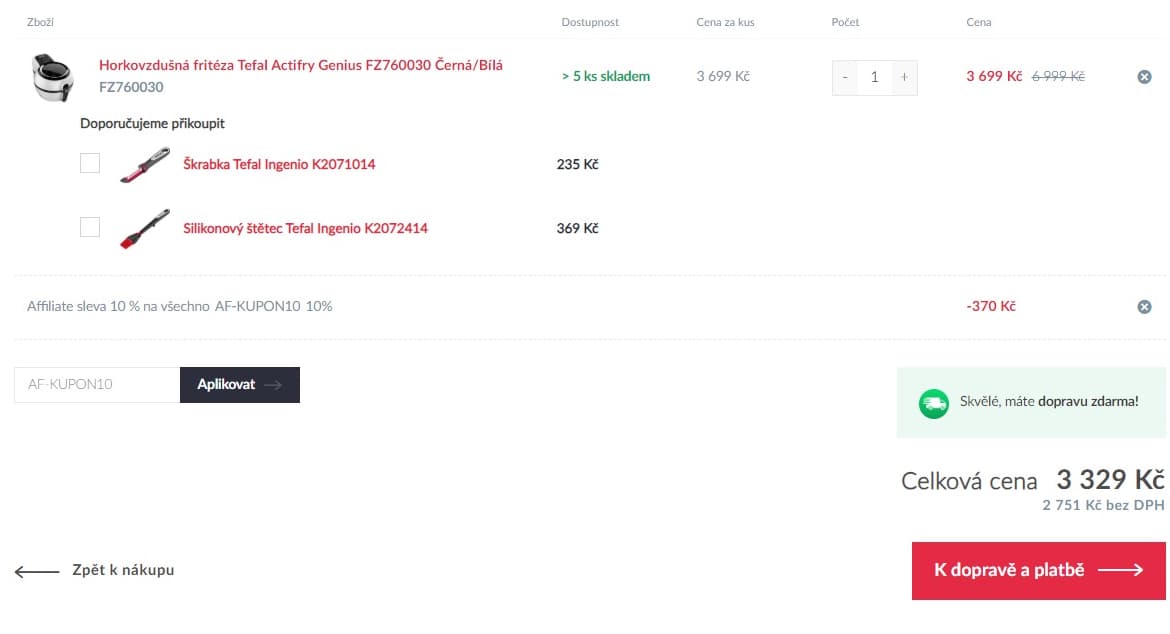Apply the coupon with Aplikovat button

[240, 385]
